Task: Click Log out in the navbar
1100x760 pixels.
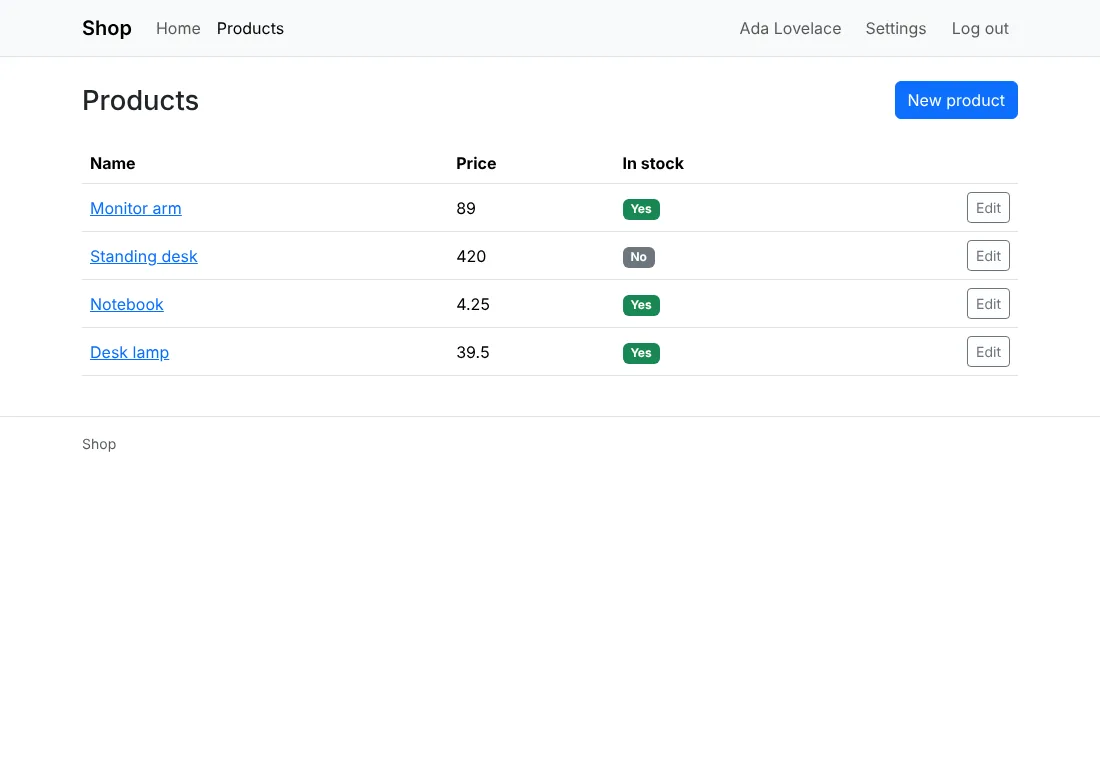Action: click(x=980, y=28)
